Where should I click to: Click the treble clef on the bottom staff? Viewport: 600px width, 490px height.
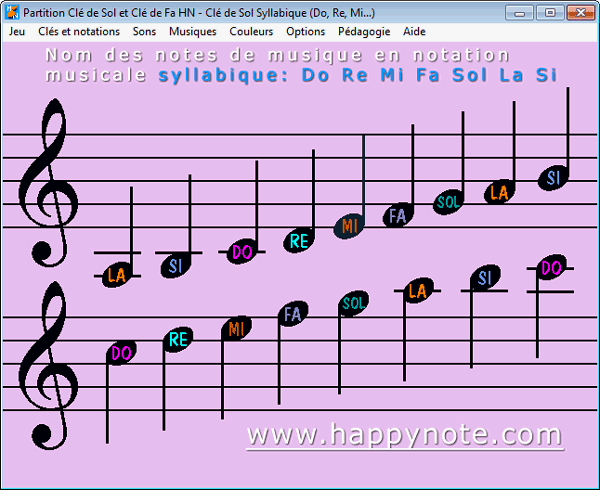(x=49, y=365)
